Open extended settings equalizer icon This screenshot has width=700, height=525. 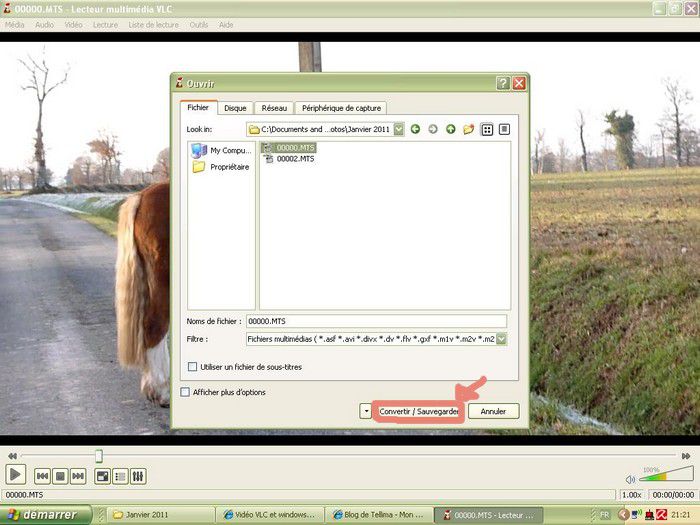click(x=138, y=476)
